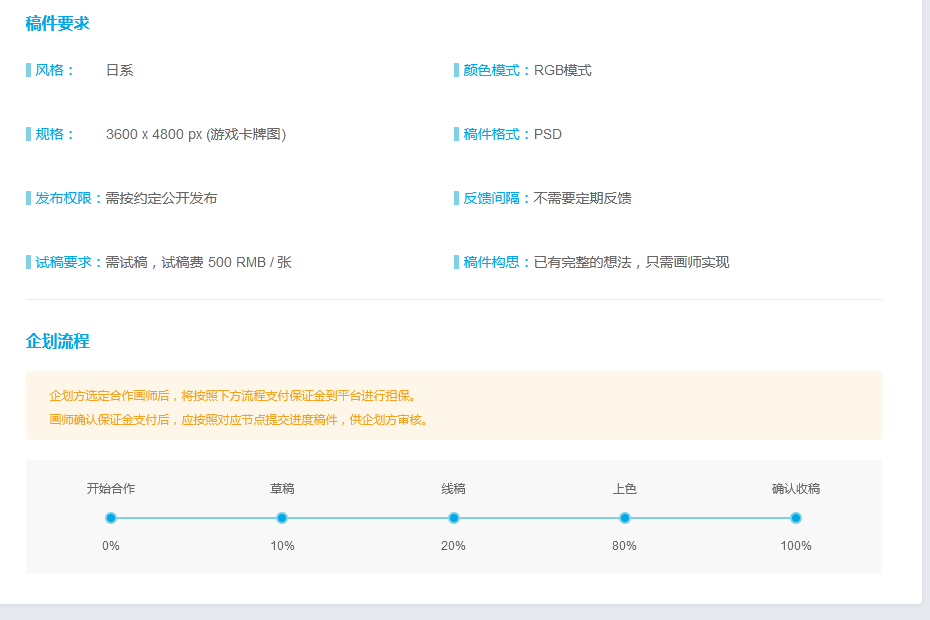Click the 稿件构思 field label
Screen dimensions: 930x620
[496, 262]
